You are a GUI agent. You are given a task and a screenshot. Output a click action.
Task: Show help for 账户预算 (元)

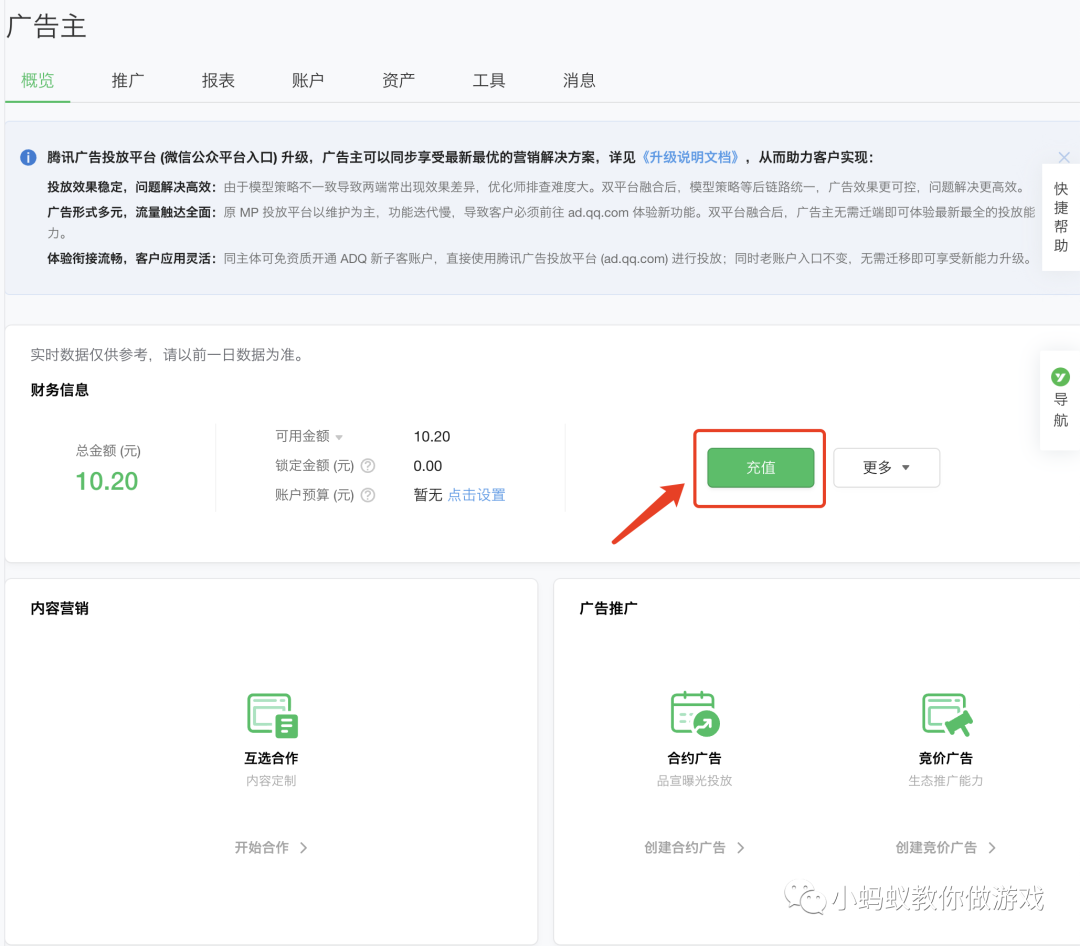[368, 495]
